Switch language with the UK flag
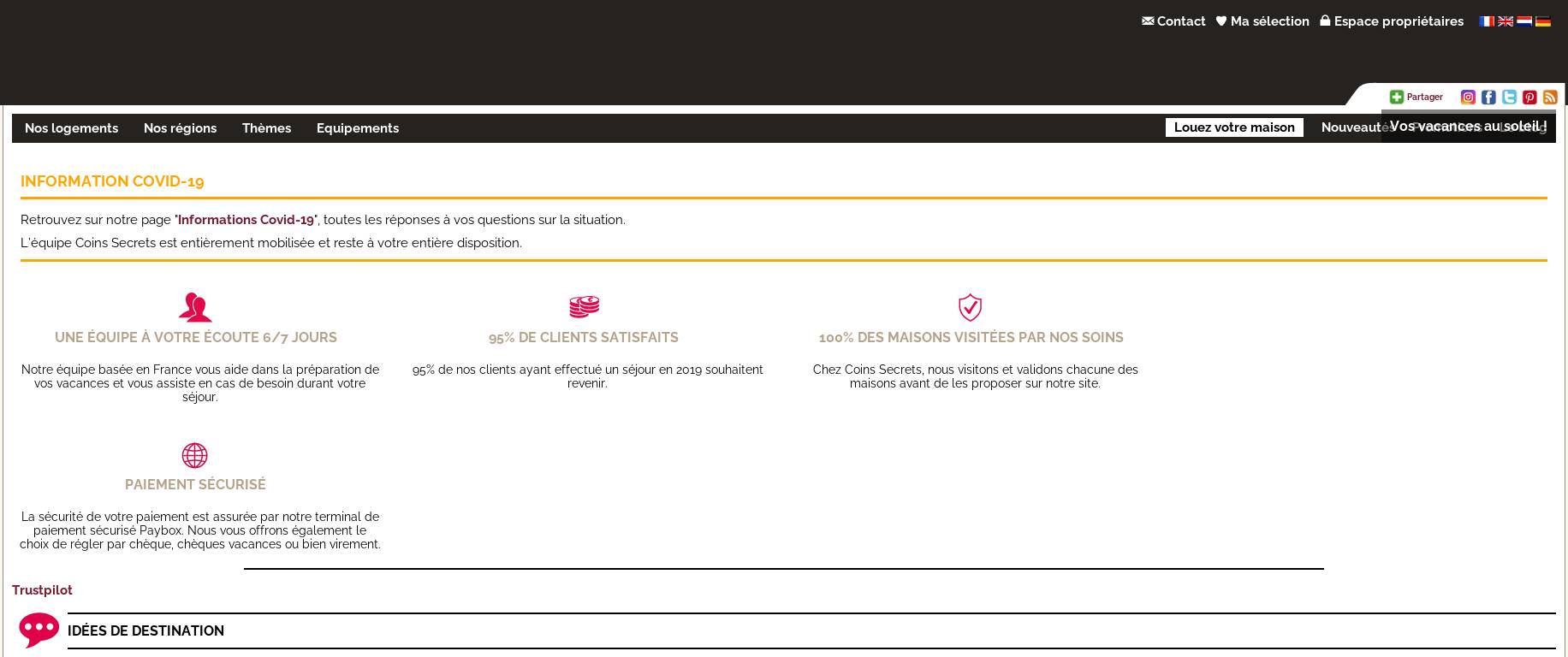 click(1506, 21)
